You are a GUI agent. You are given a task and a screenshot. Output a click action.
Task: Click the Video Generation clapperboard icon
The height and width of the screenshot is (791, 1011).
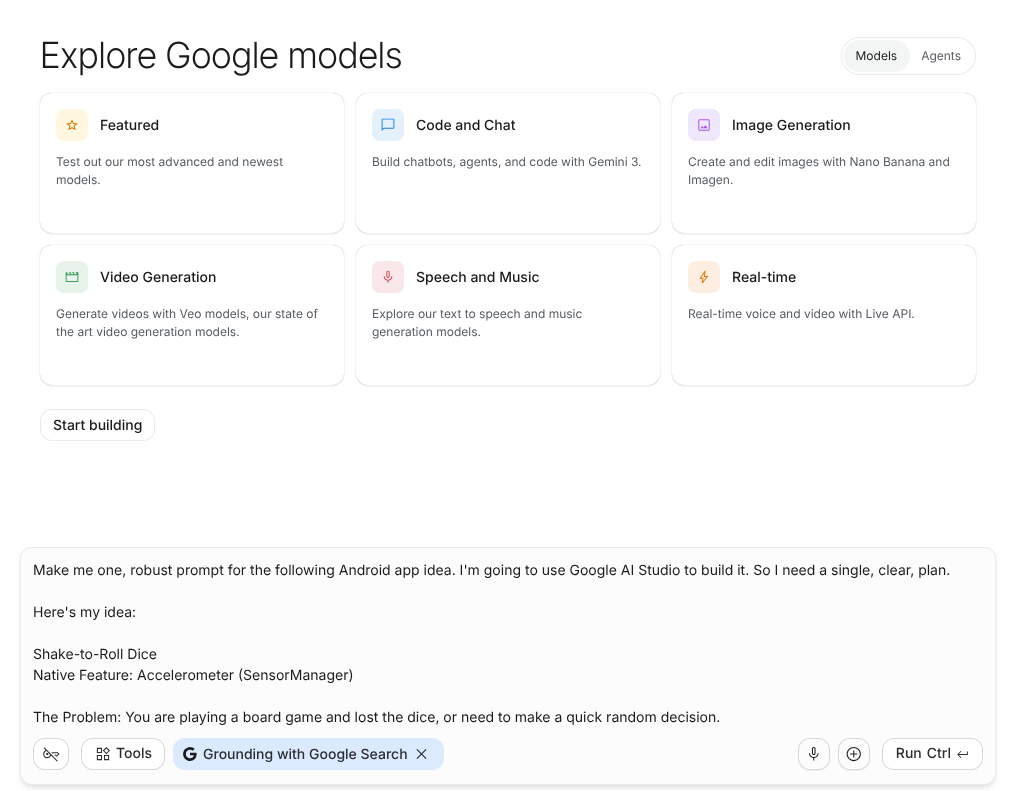[72, 277]
